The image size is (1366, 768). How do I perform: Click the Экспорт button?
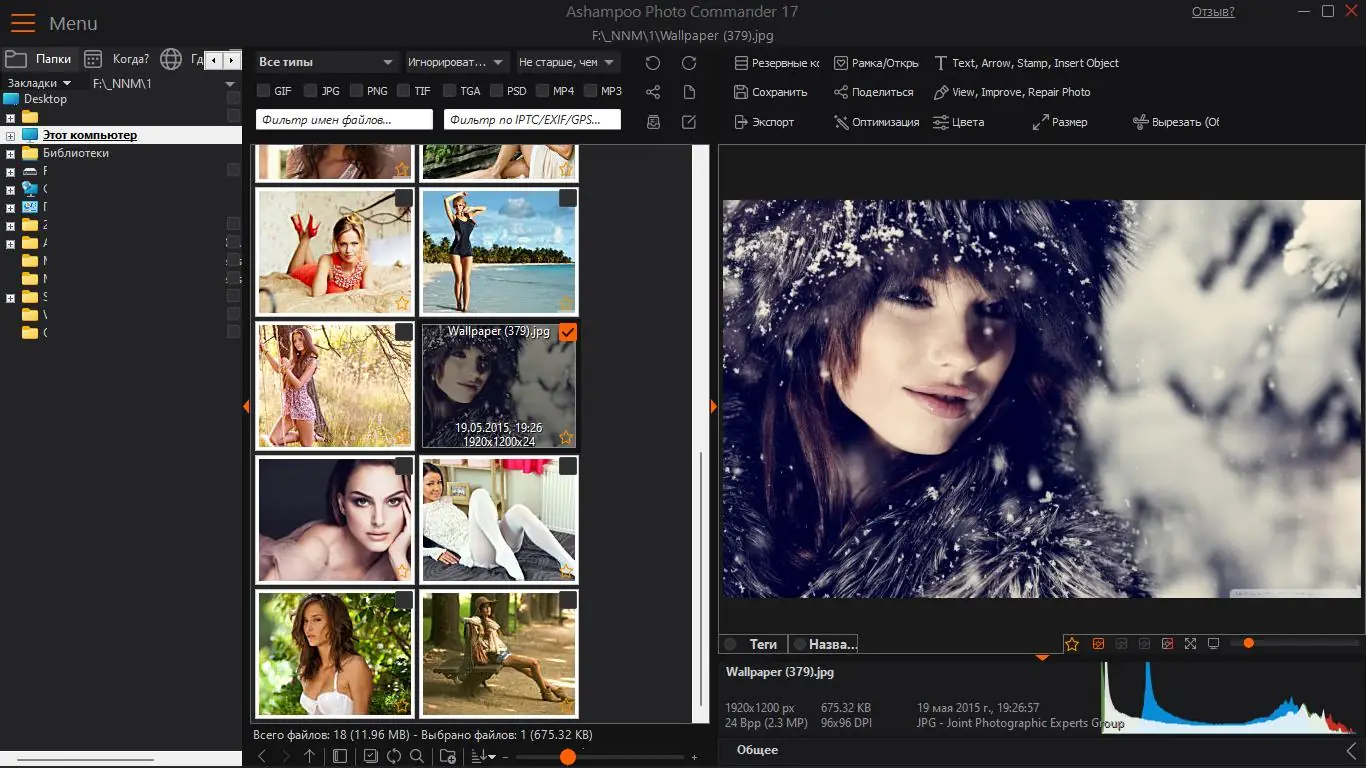coord(767,121)
